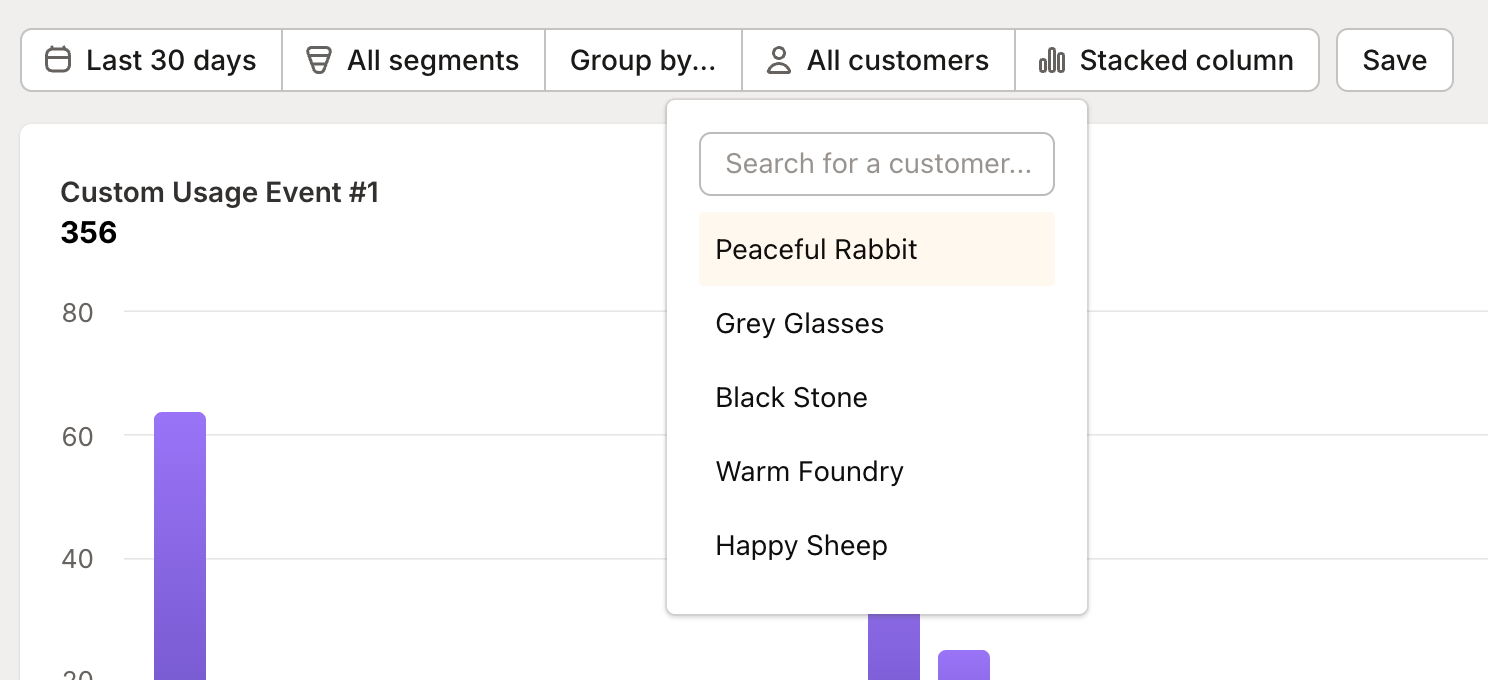Click the 356 total value
1488x680 pixels.
pyautogui.click(x=89, y=232)
